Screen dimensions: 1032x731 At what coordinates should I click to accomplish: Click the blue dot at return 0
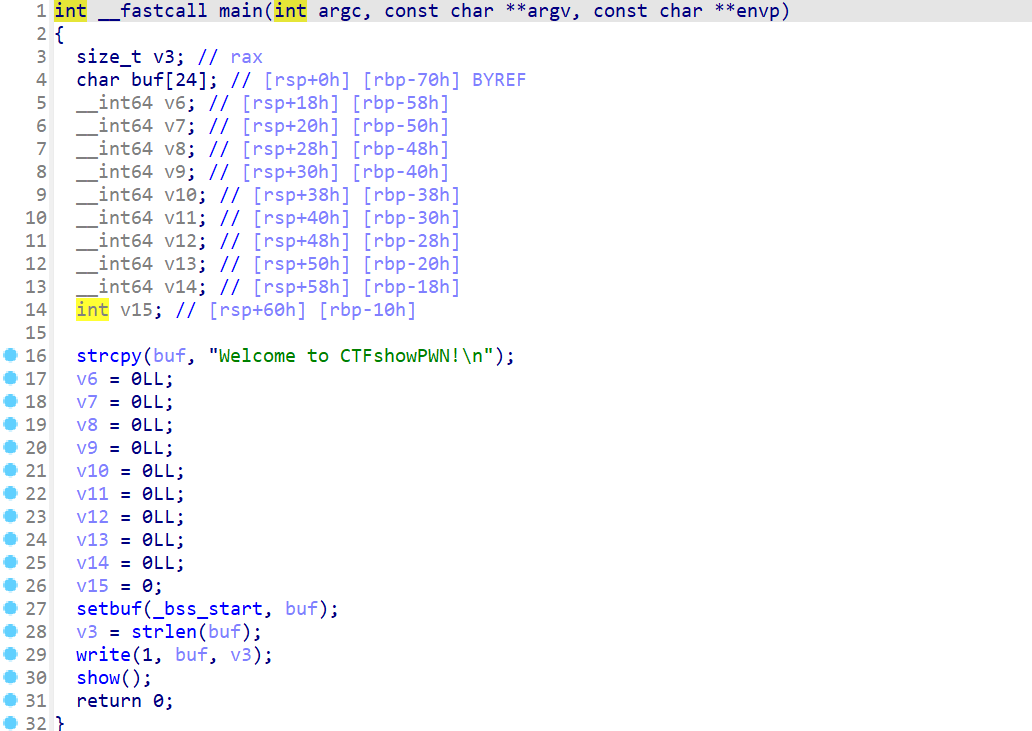point(10,701)
